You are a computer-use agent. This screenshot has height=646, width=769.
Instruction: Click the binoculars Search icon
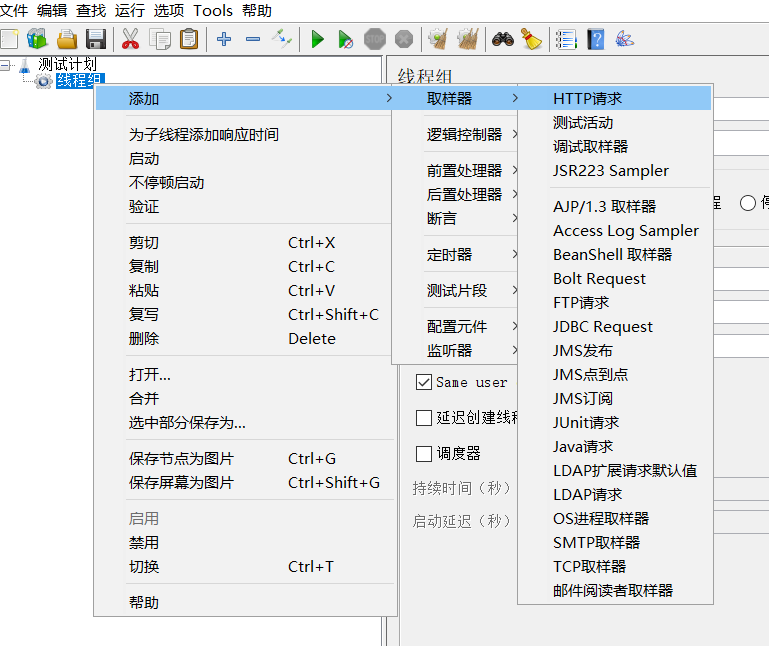coord(502,39)
